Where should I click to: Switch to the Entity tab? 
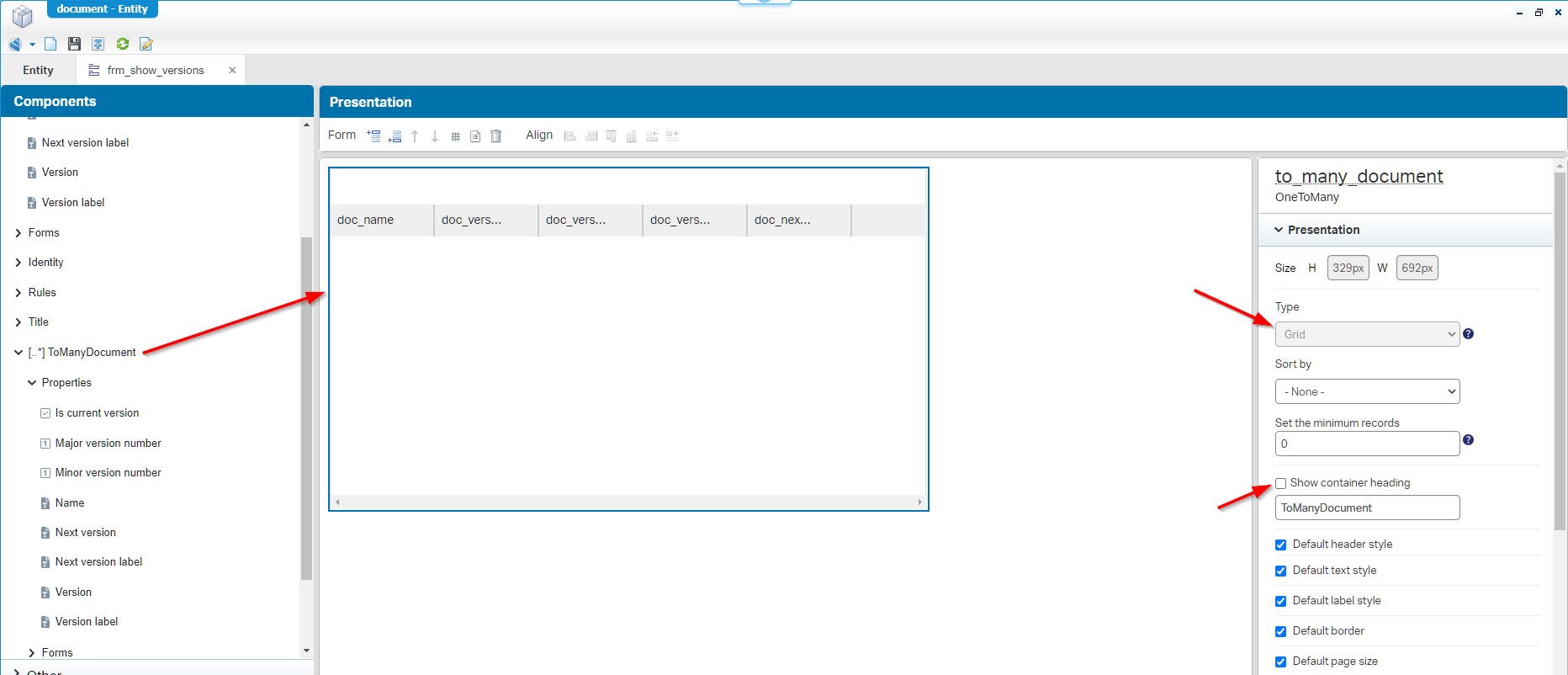pos(38,70)
